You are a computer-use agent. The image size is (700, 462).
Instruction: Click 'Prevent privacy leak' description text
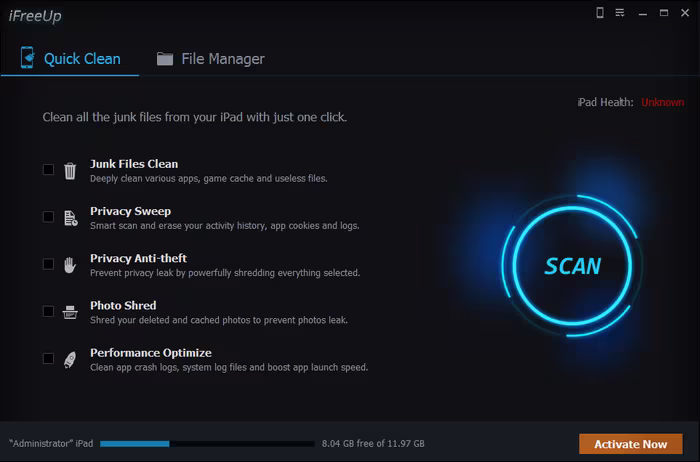point(225,273)
